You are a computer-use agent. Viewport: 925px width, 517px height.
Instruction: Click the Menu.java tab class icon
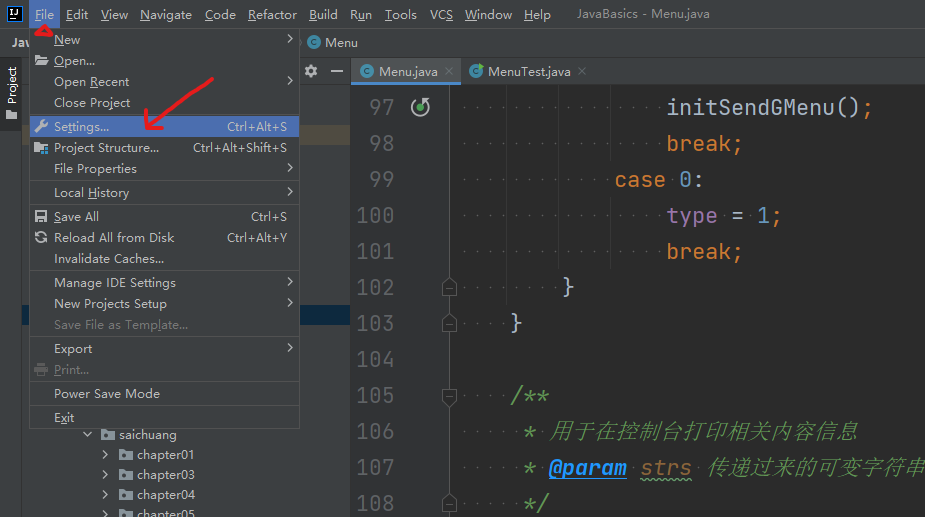tap(367, 71)
